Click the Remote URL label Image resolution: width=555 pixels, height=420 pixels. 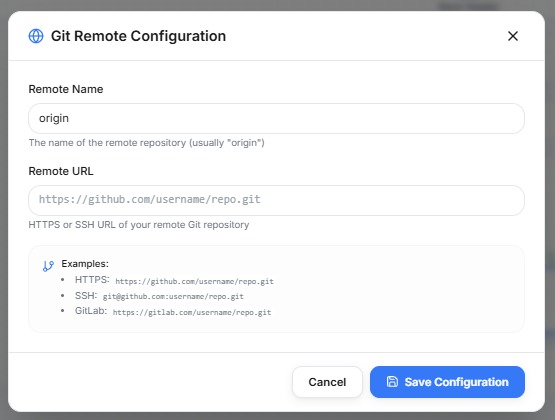[x=61, y=171]
